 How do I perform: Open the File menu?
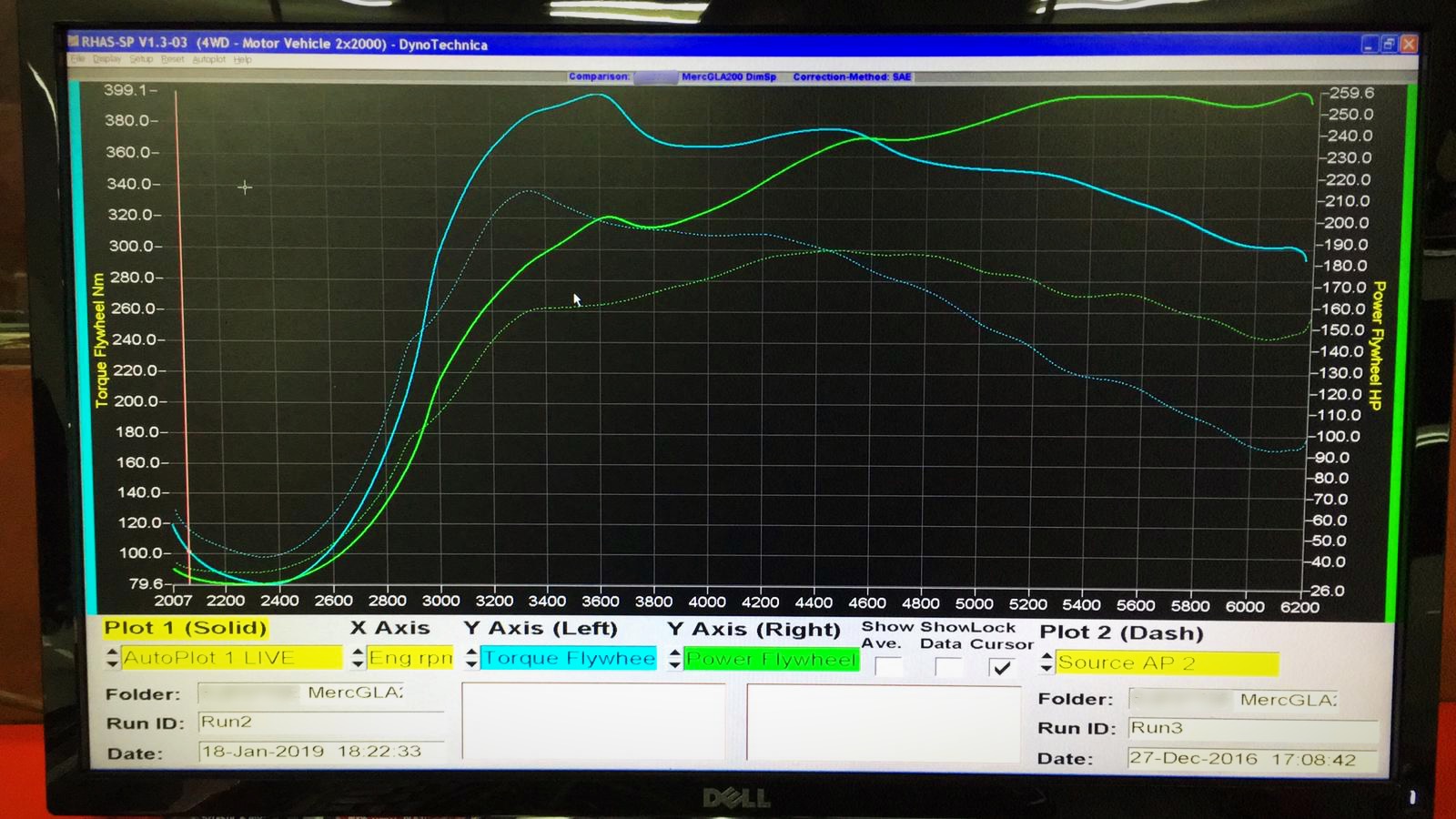[x=77, y=59]
